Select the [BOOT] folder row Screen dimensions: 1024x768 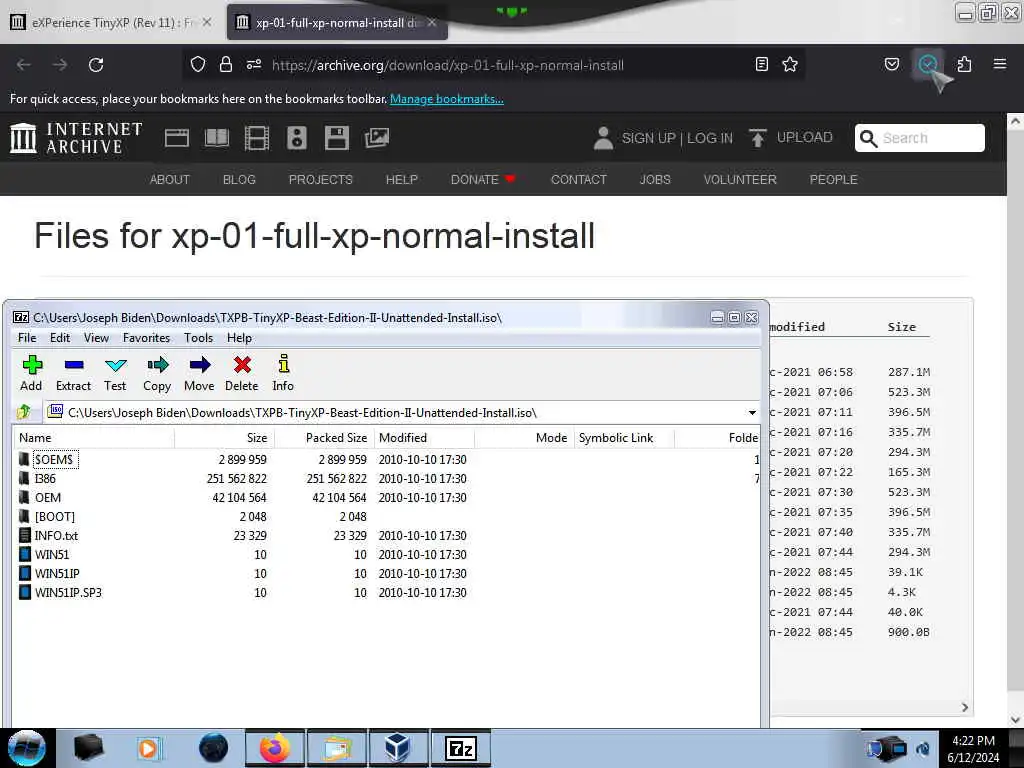pyautogui.click(x=385, y=517)
